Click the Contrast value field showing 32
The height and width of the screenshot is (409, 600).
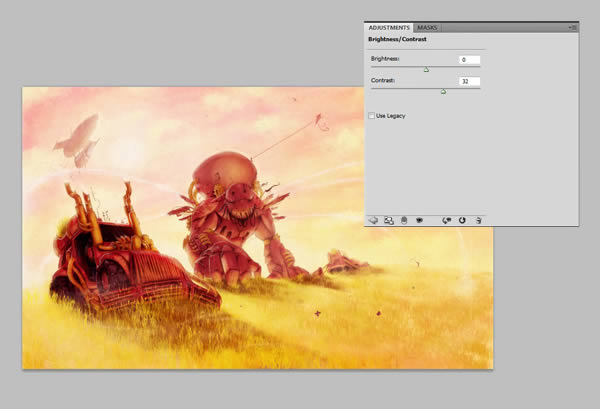[470, 81]
